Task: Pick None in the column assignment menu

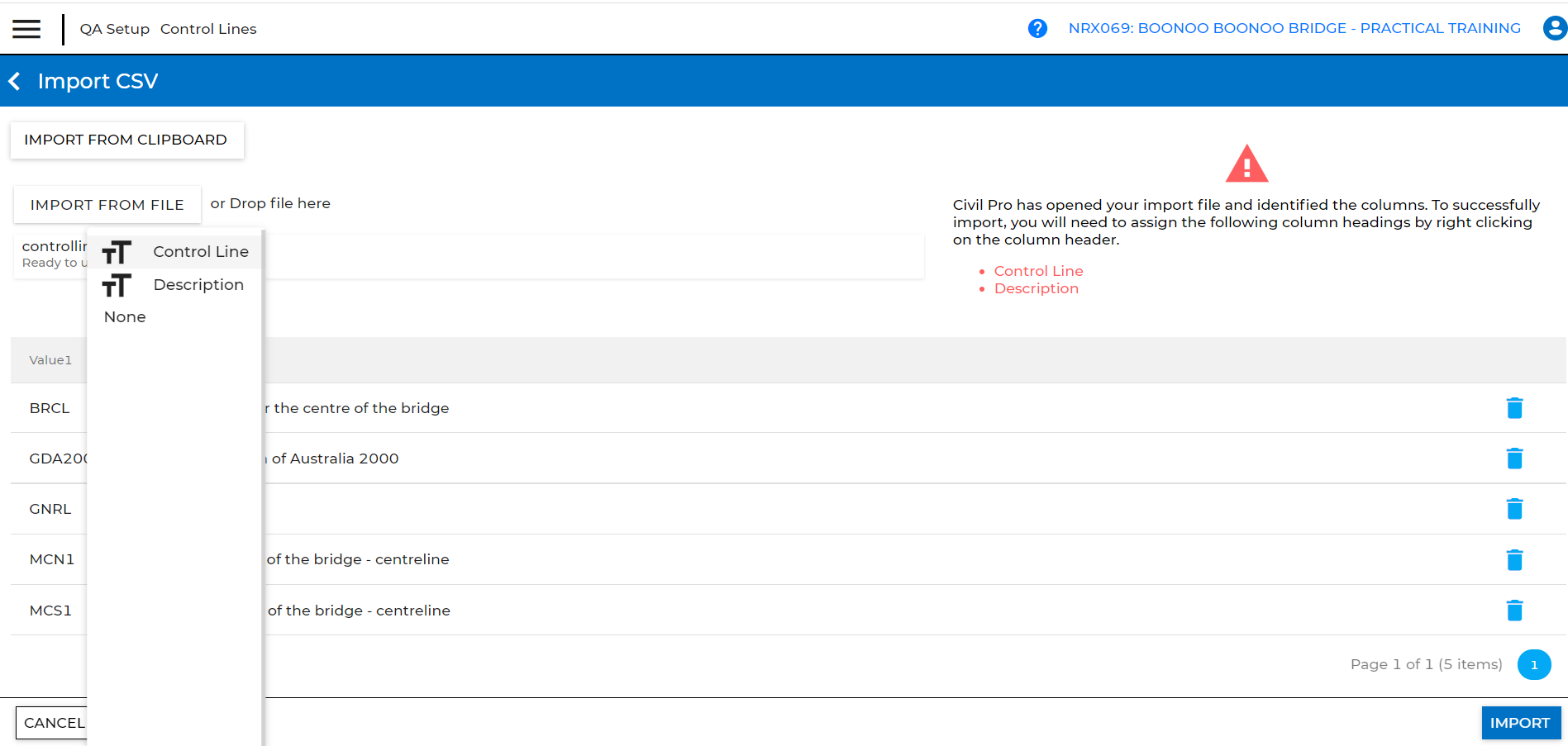Action: [x=125, y=317]
